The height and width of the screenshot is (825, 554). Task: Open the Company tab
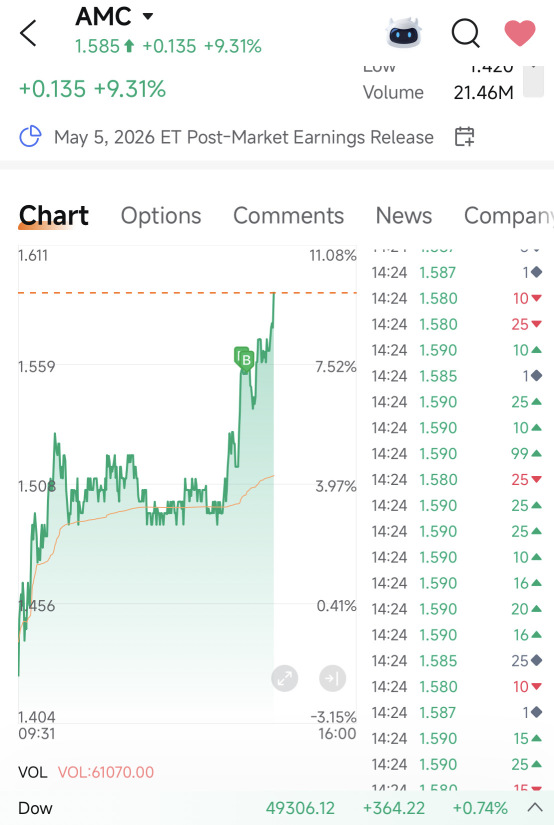coord(508,216)
